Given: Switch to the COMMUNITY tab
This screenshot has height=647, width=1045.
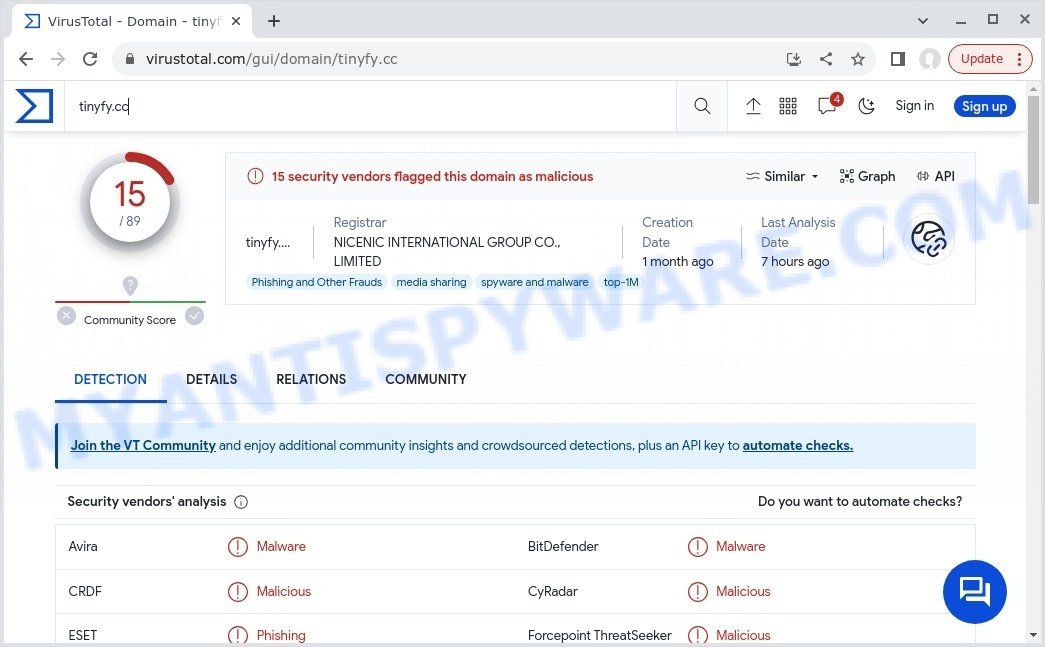Looking at the screenshot, I should coord(425,379).
